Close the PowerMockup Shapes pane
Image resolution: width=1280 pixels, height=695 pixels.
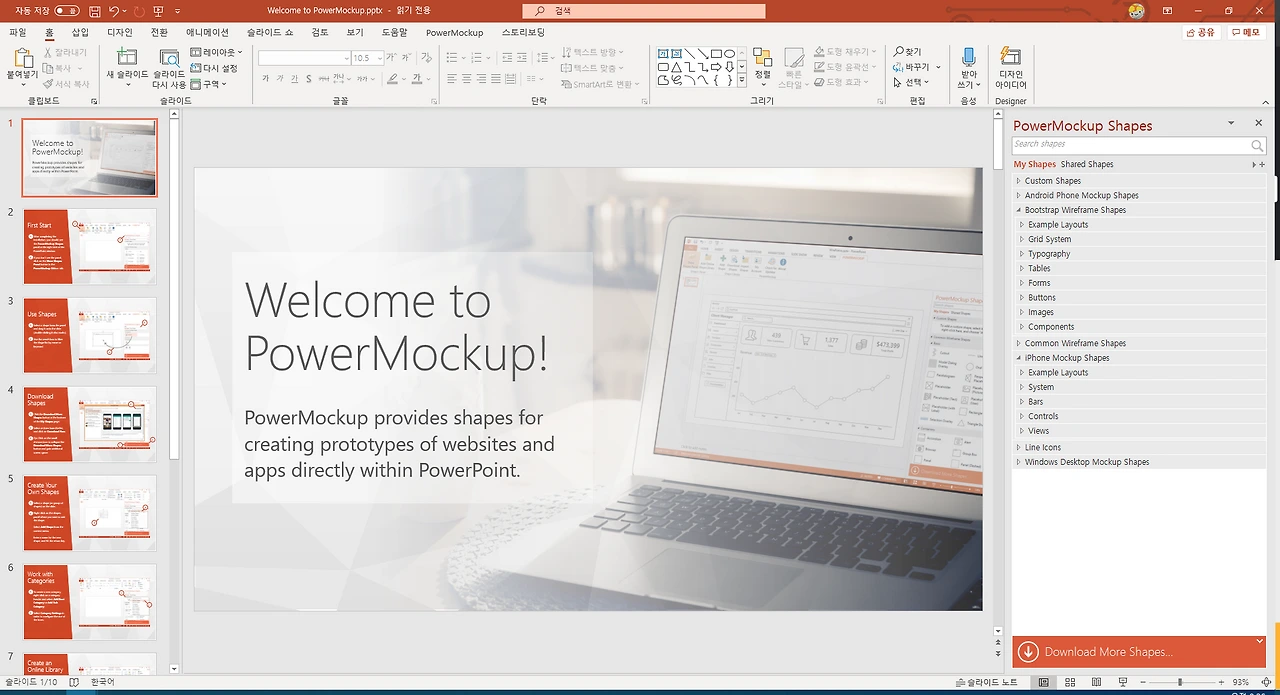coord(1258,123)
